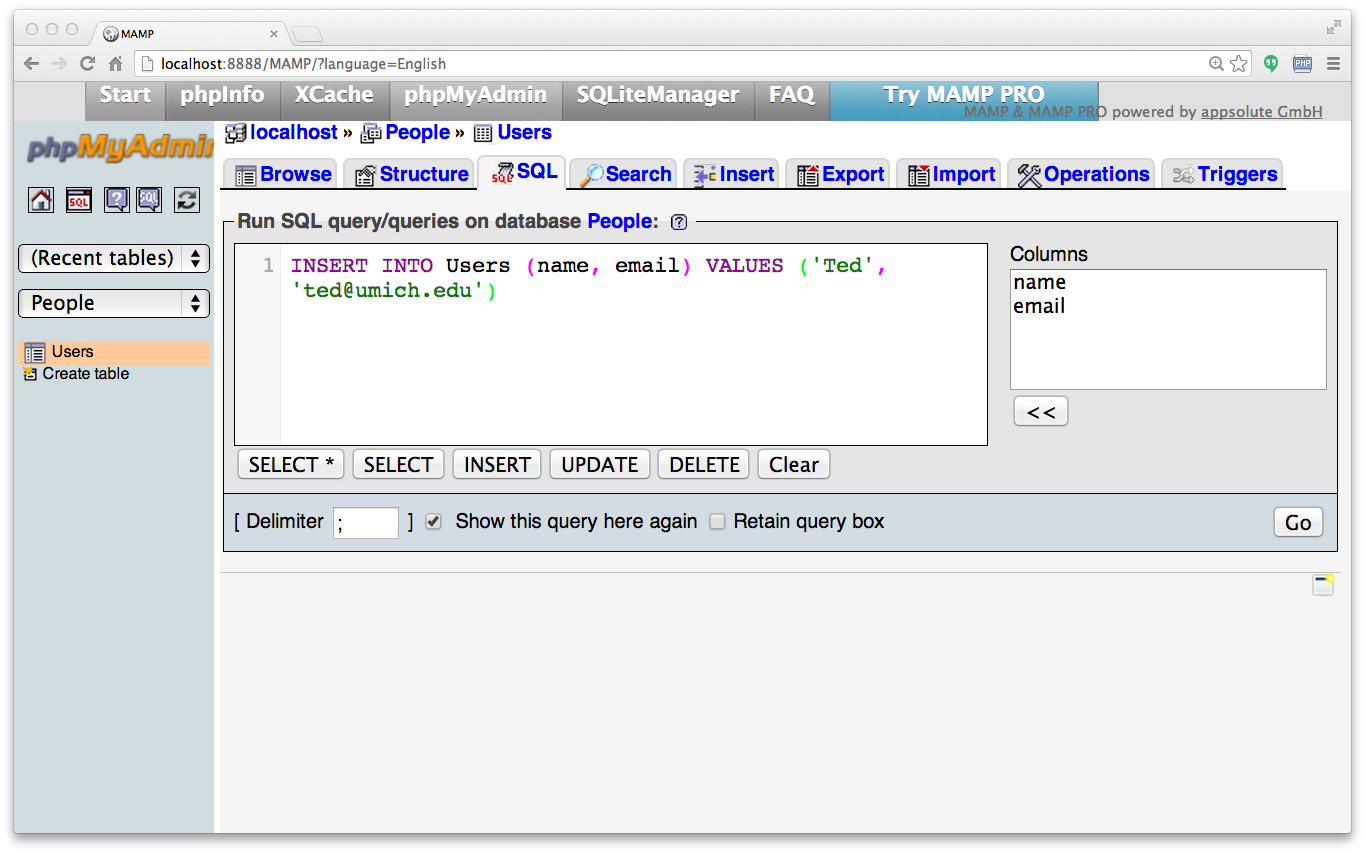This screenshot has height=853, width=1365.
Task: Click the Users table icon in sidebar
Action: click(35, 352)
